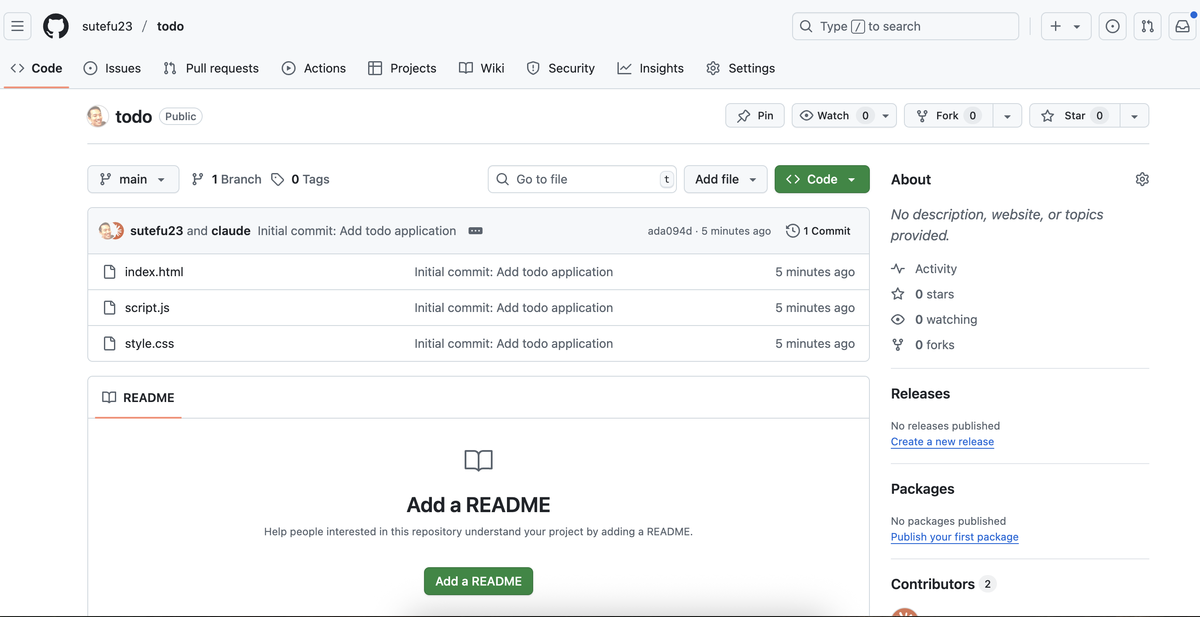Switch to the Actions tab
This screenshot has width=1200, height=617.
coord(314,68)
